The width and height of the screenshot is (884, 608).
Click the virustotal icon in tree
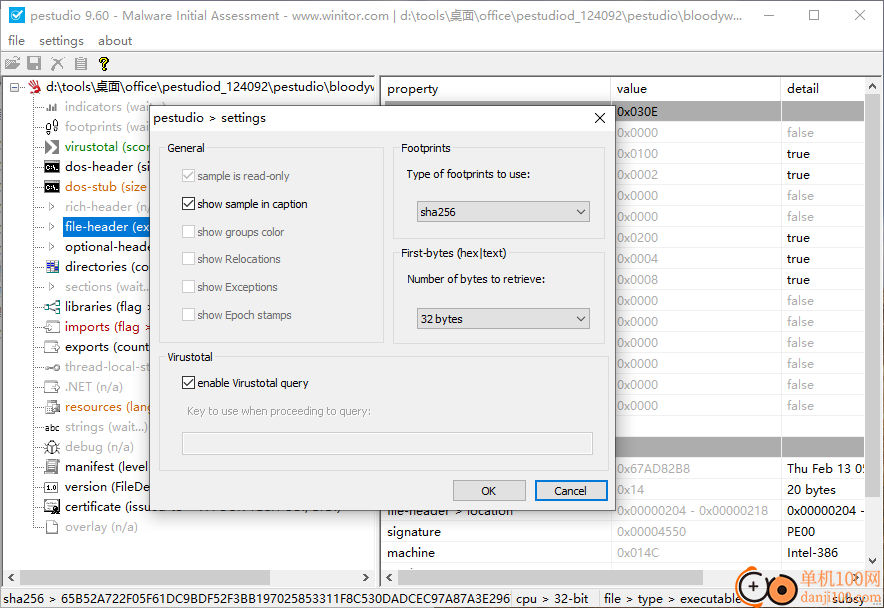[x=51, y=147]
